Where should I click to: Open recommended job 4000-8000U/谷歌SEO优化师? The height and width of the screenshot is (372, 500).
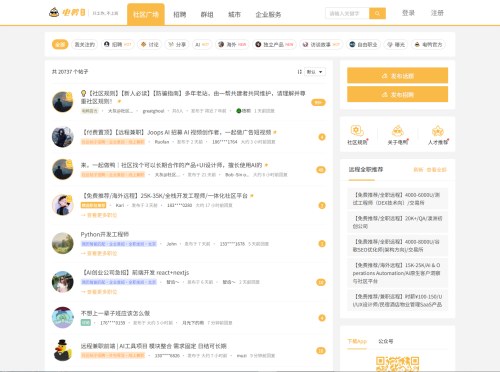point(397,246)
